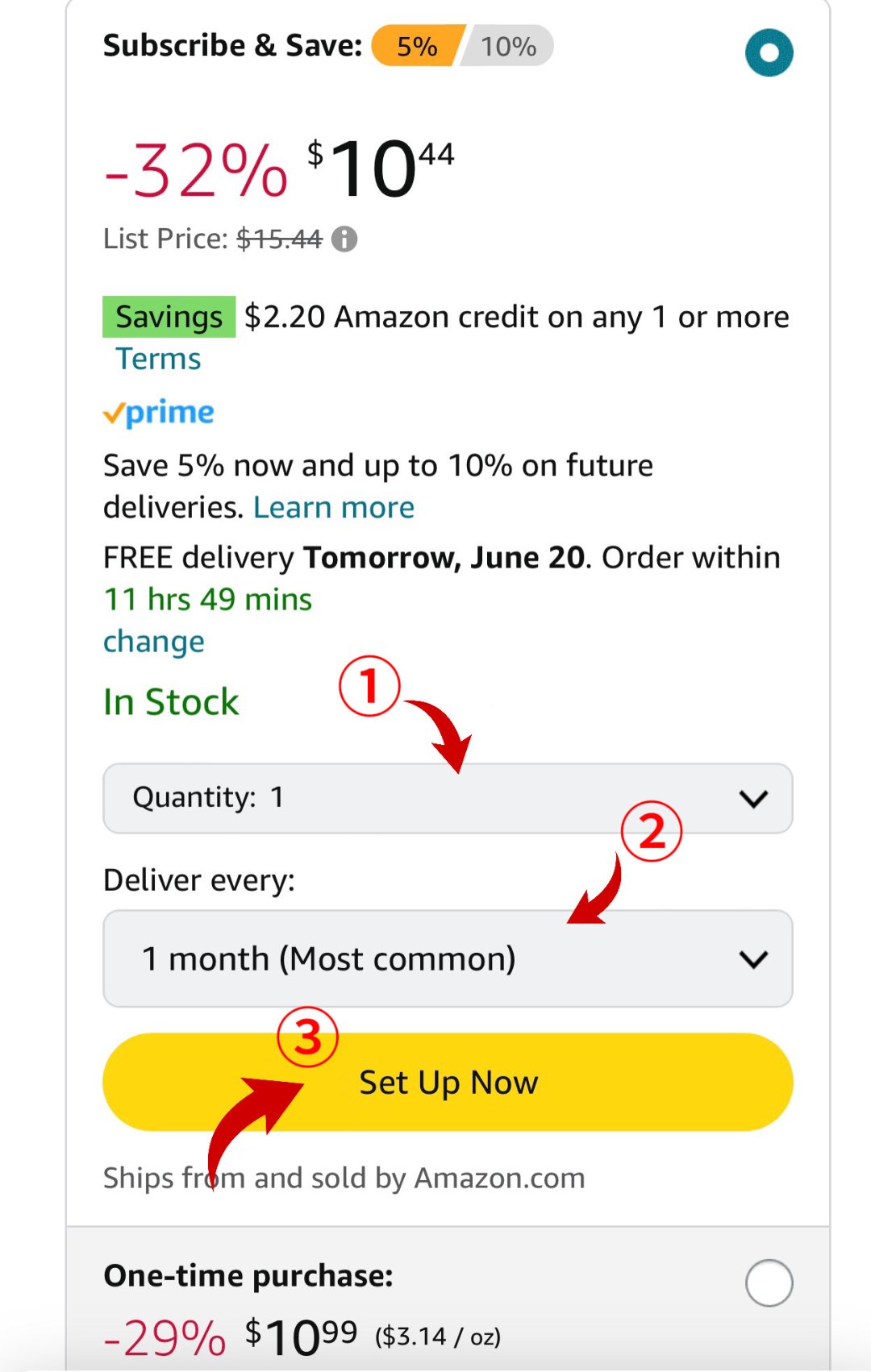Click the chevron arrow on Quantity selector
The image size is (871, 1372).
(x=753, y=799)
